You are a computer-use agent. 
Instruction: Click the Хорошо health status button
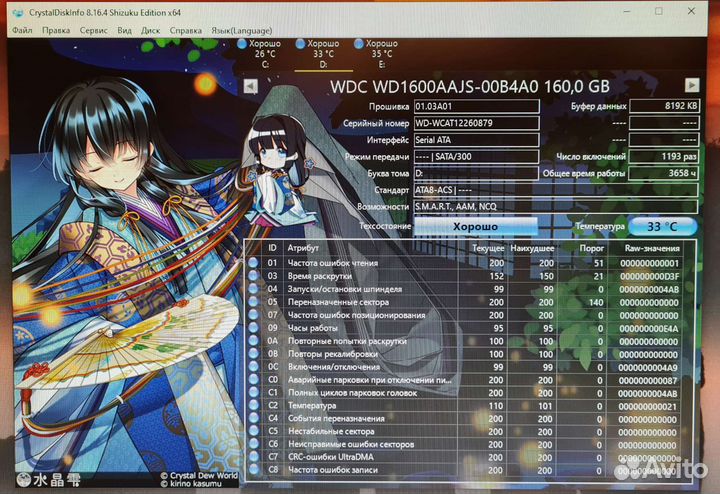476,226
